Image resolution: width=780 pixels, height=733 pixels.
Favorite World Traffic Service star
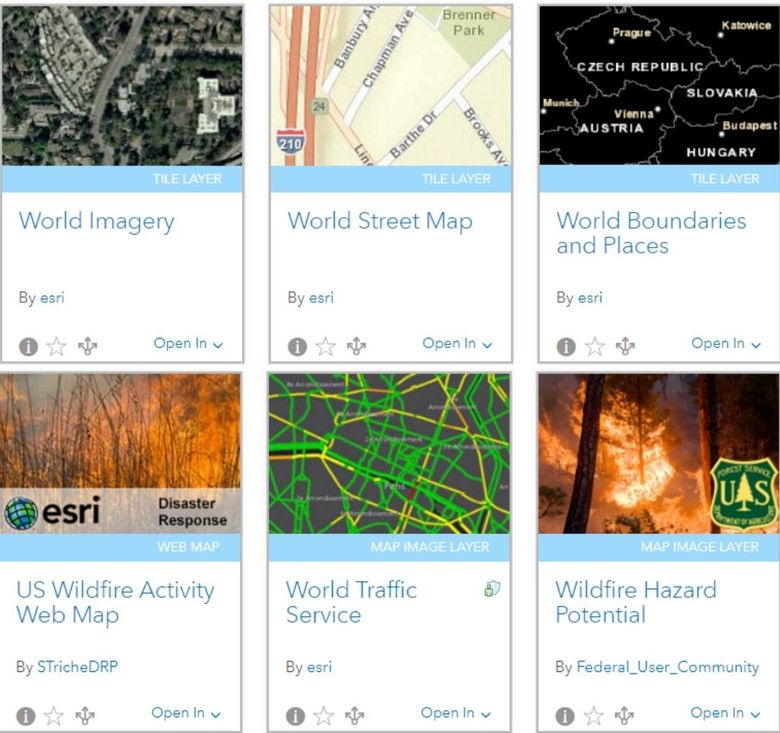323,716
